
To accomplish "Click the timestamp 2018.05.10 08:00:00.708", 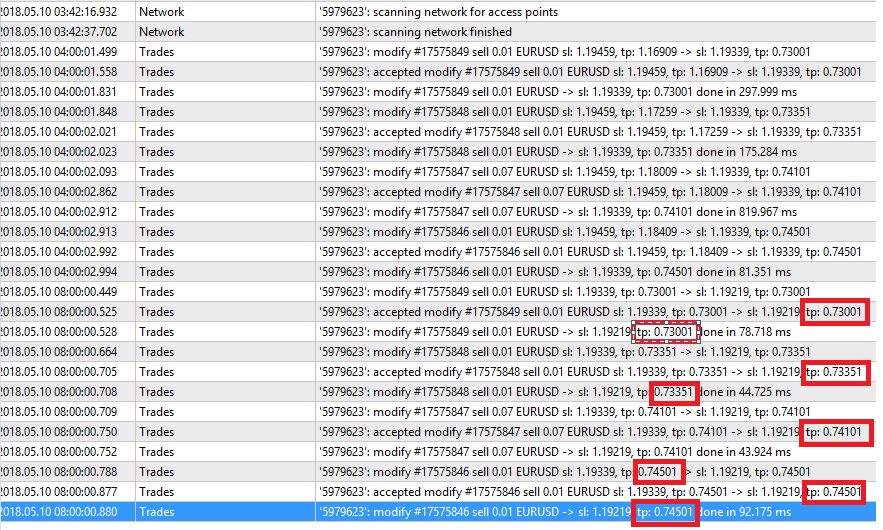I will 59,392.
